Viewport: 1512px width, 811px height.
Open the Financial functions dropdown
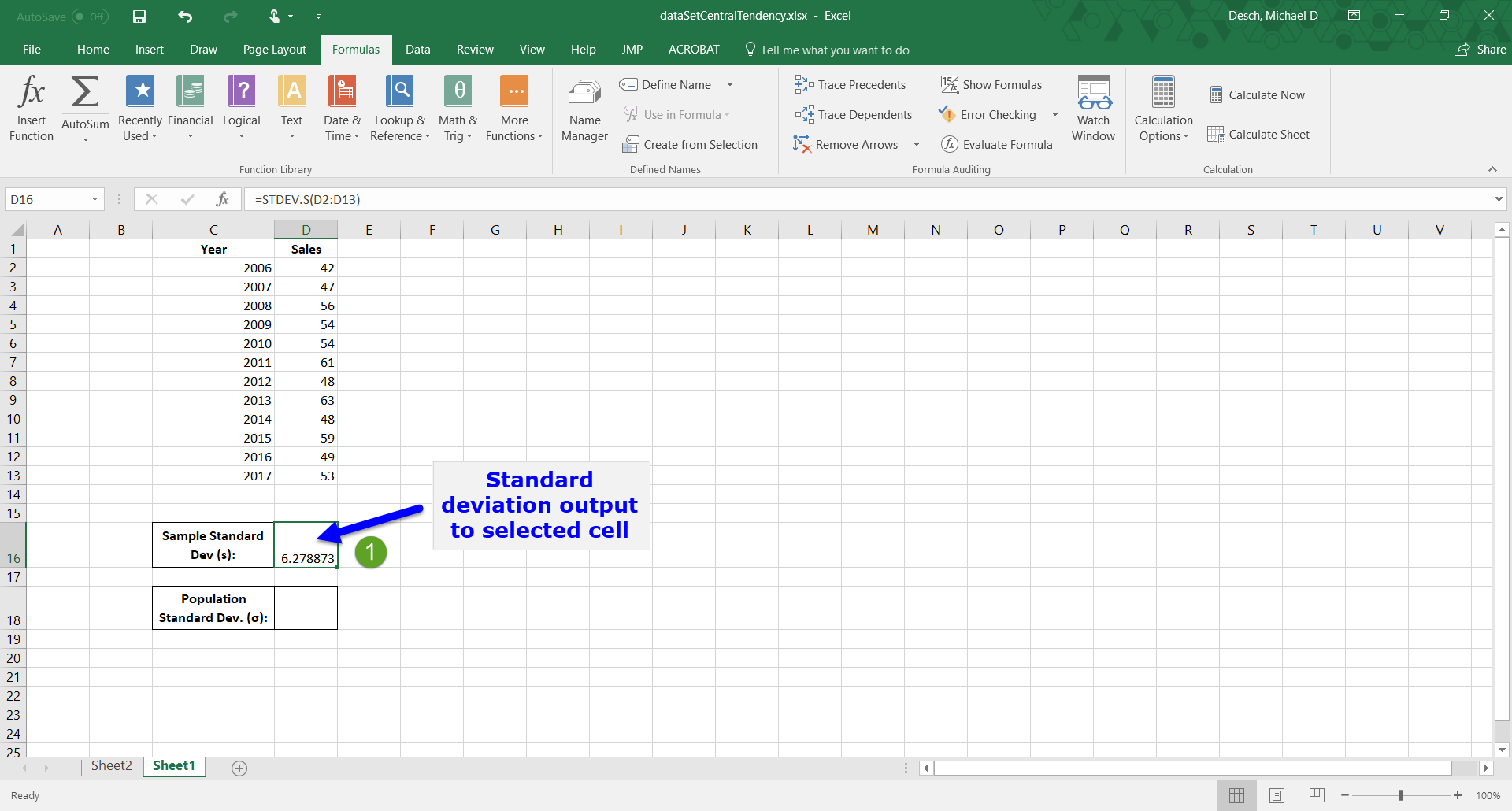190,108
